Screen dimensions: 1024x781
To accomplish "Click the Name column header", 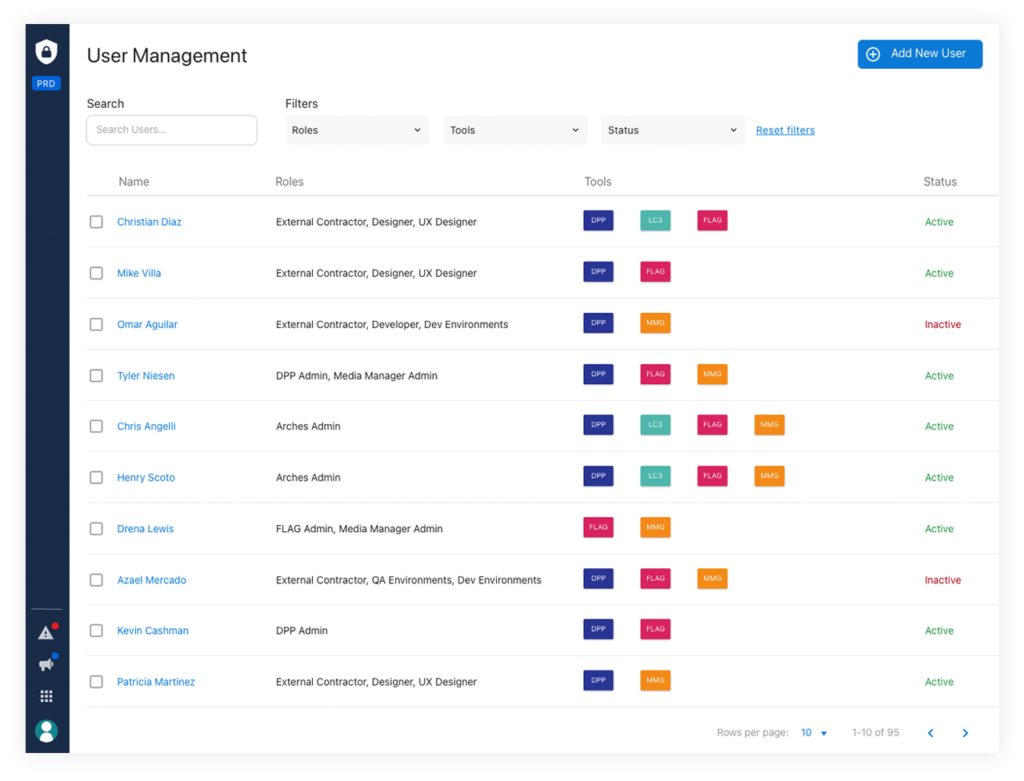I will pos(133,182).
